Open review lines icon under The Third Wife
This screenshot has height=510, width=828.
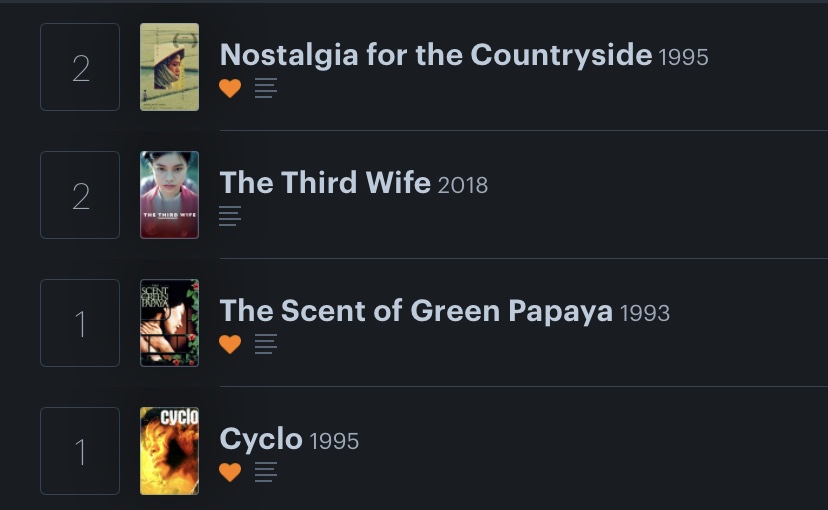230,216
